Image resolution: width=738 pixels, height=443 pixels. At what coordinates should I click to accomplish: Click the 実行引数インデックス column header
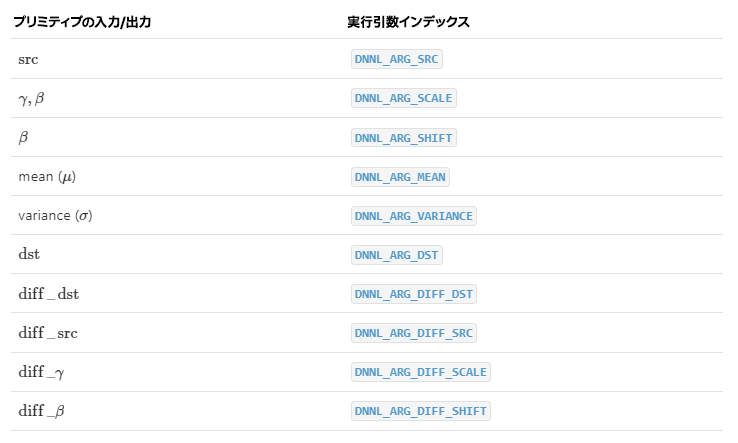tap(408, 21)
